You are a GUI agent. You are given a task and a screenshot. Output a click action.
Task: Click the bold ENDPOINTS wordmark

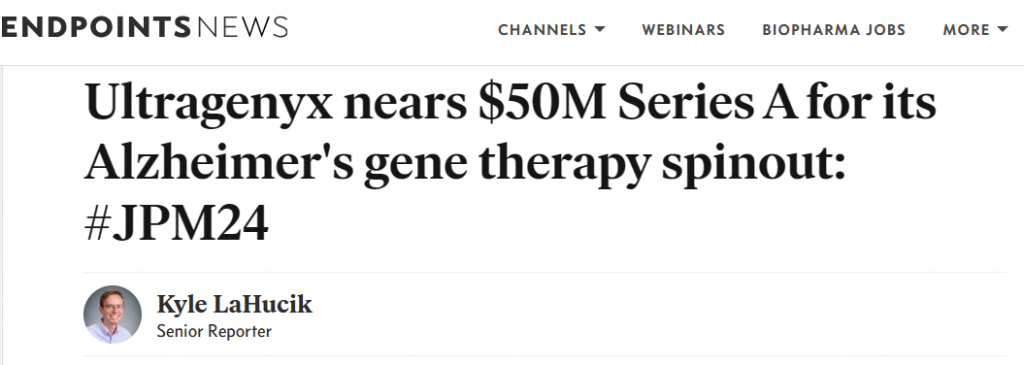point(95,27)
